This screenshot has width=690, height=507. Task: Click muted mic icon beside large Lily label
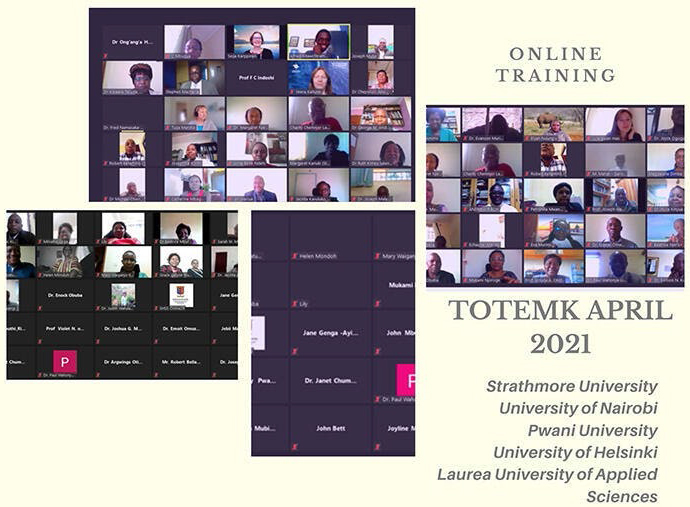click(x=294, y=304)
